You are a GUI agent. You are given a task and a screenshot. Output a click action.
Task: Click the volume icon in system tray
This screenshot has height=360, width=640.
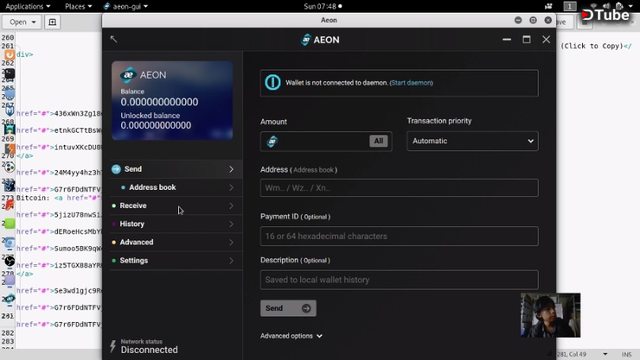(607, 6)
